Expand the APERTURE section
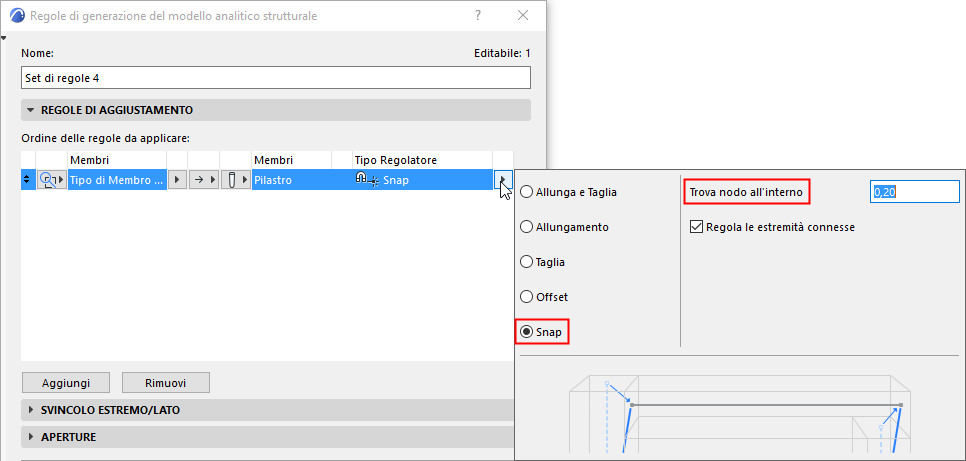Image resolution: width=966 pixels, height=461 pixels. click(x=268, y=437)
